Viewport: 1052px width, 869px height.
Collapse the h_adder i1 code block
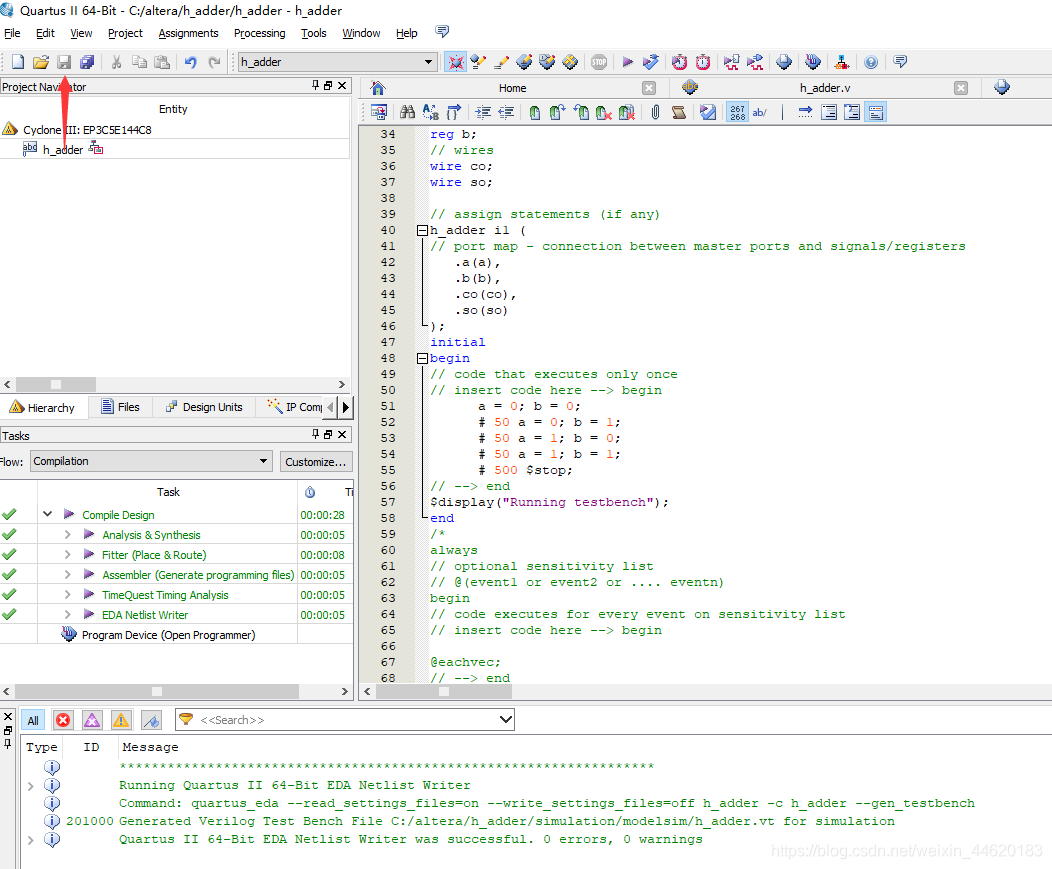tap(422, 230)
